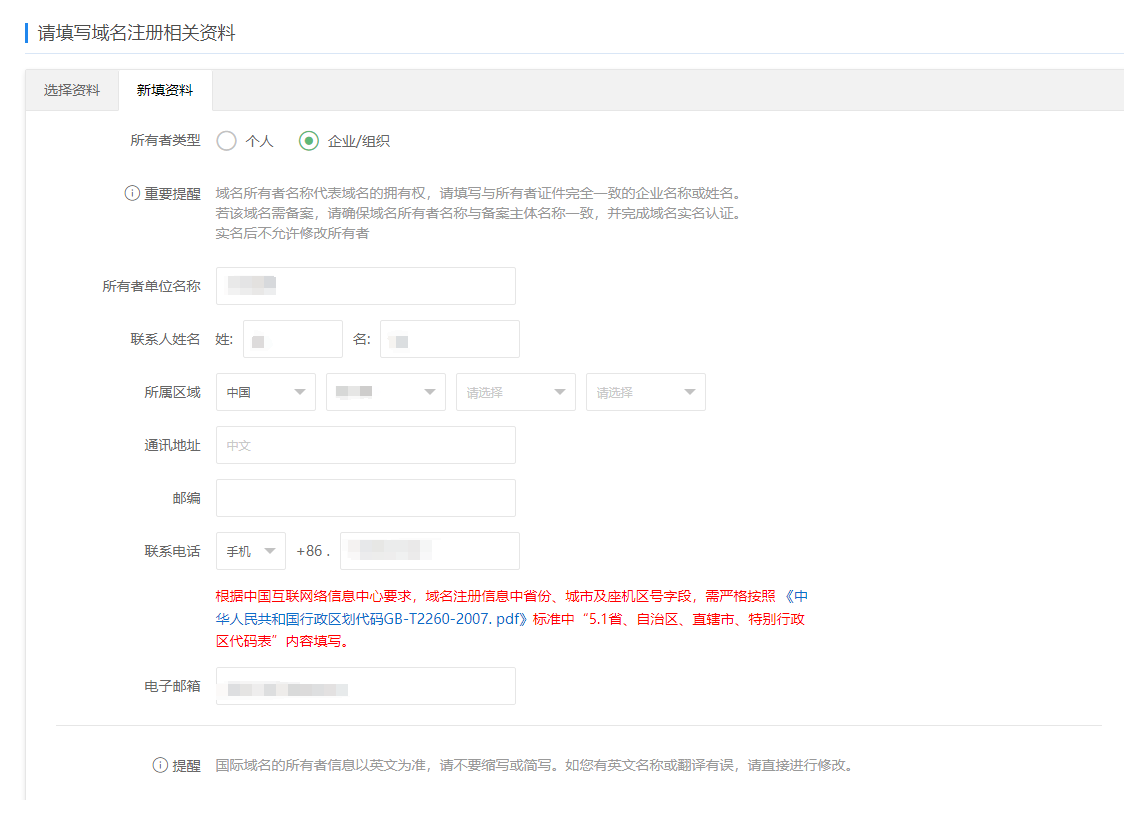Expand the 手机 phone type dropdown

(x=250, y=551)
